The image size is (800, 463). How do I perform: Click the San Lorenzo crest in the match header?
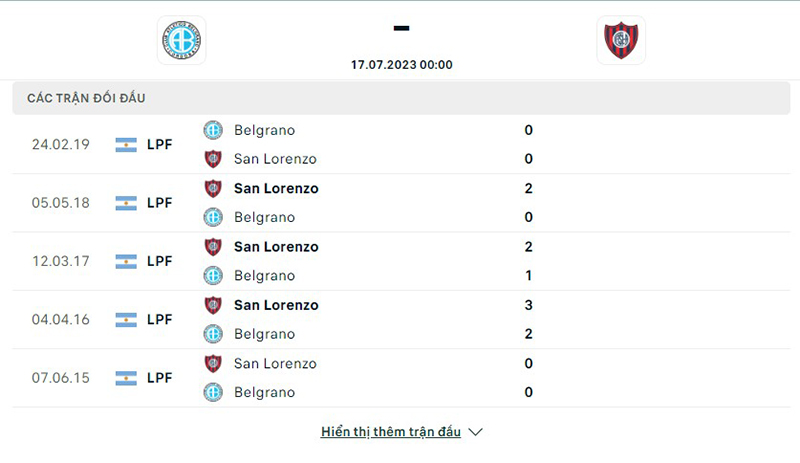pyautogui.click(x=621, y=40)
